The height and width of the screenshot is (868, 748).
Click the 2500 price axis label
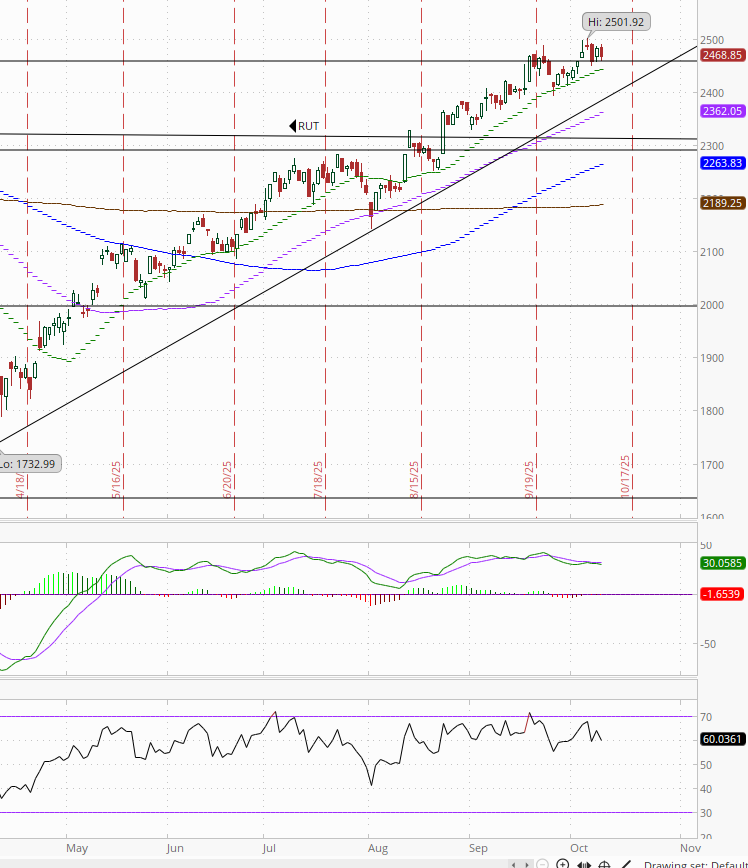(712, 40)
